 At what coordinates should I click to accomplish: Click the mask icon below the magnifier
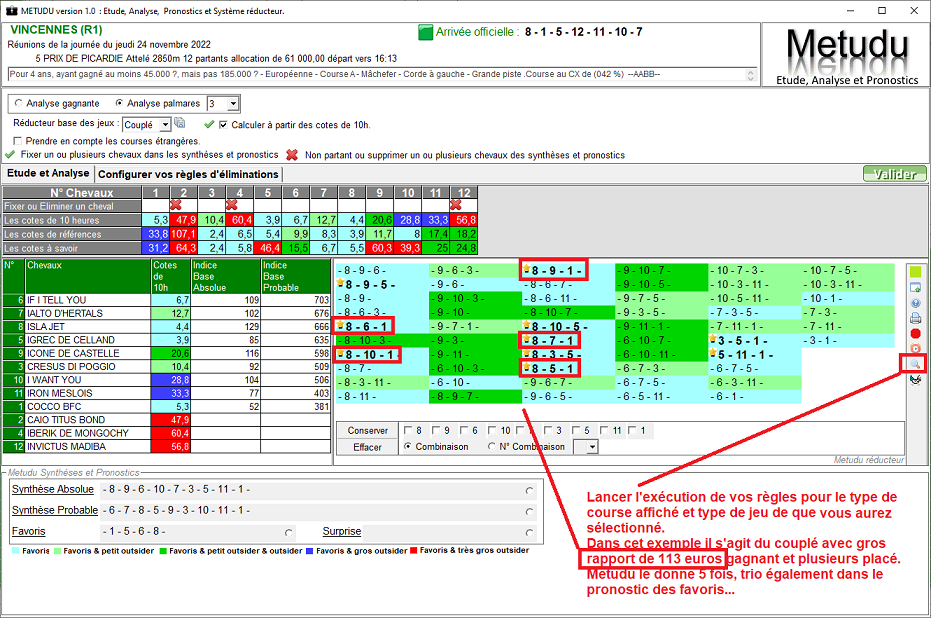click(x=915, y=379)
